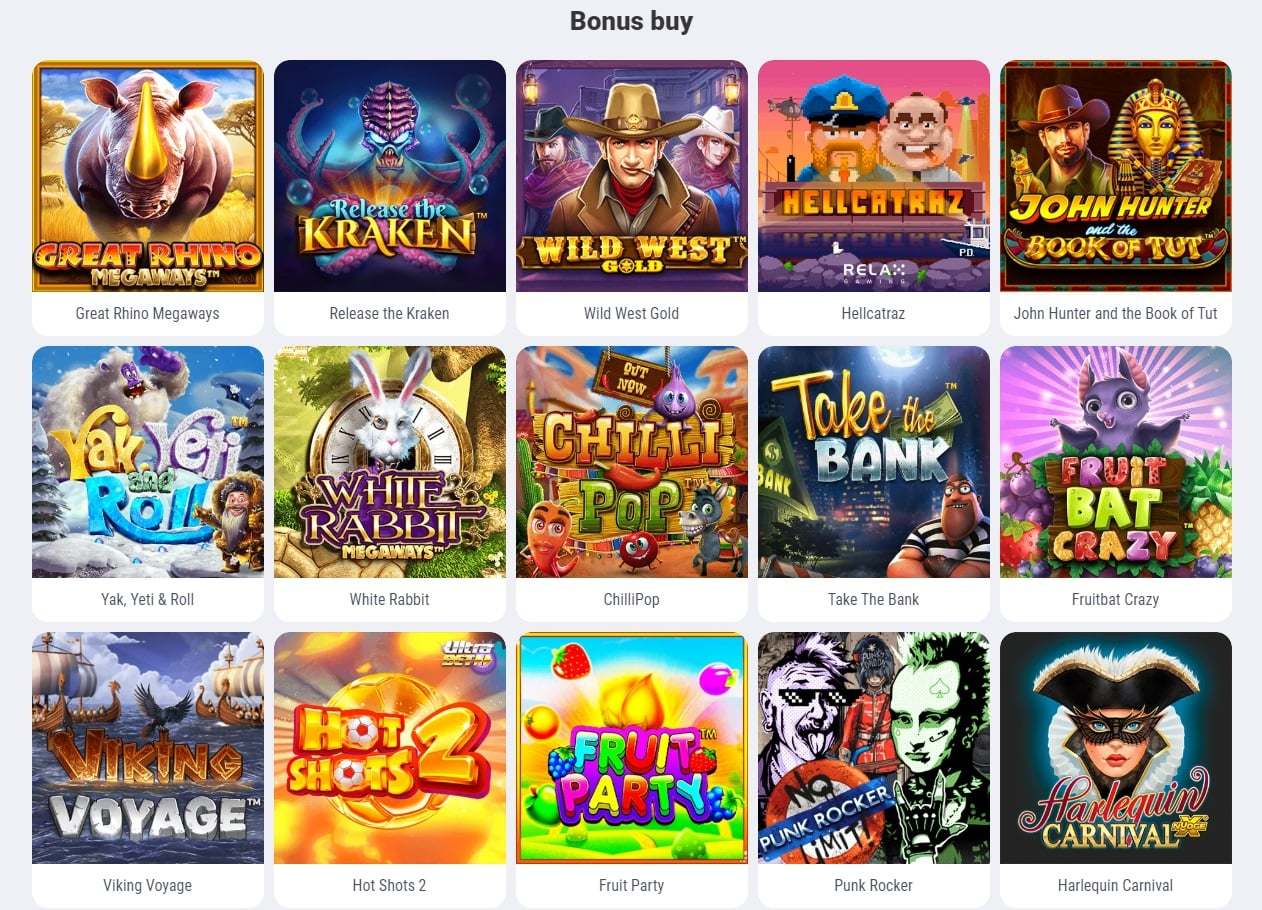
Task: Launch Wild West Gold from its cover art
Action: tap(632, 176)
